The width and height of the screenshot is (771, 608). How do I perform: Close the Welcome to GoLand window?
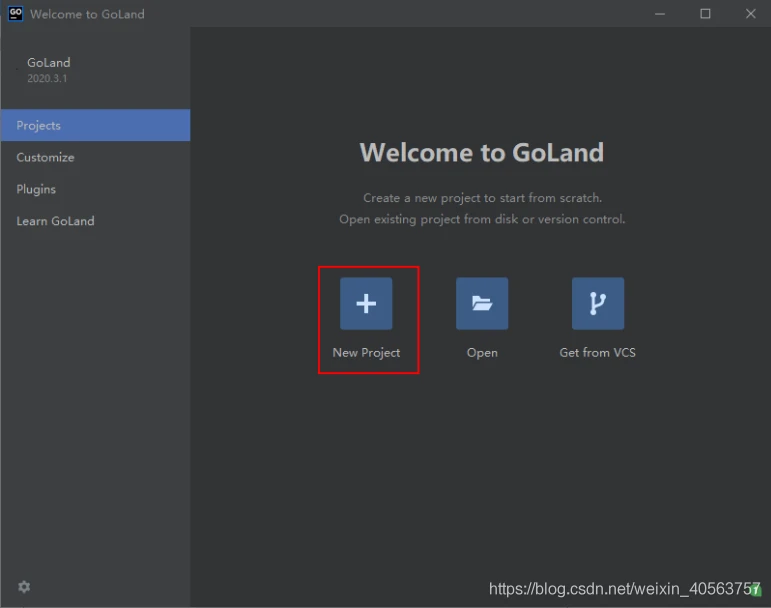click(750, 14)
